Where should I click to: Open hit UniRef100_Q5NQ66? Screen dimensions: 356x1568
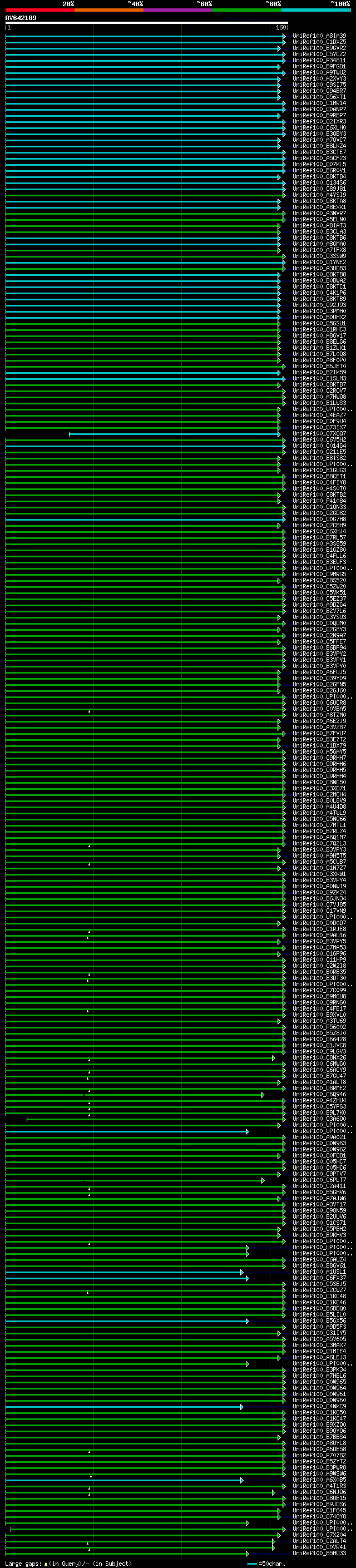tap(319, 819)
